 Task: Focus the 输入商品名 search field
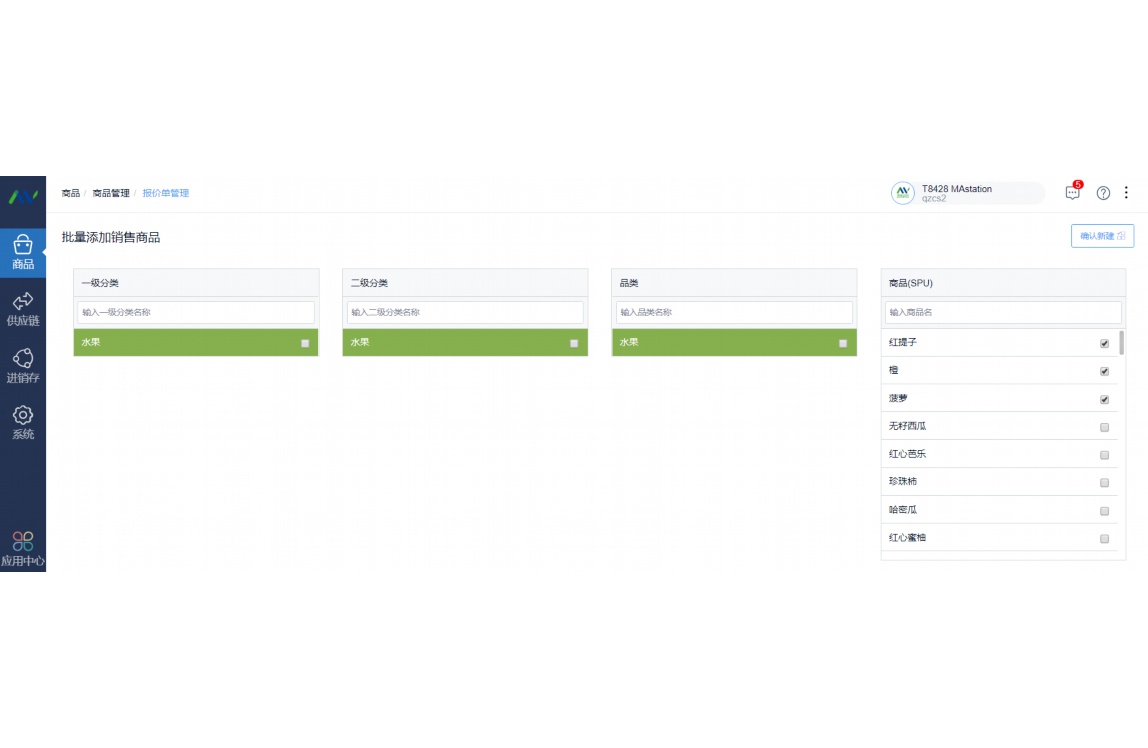(1002, 313)
